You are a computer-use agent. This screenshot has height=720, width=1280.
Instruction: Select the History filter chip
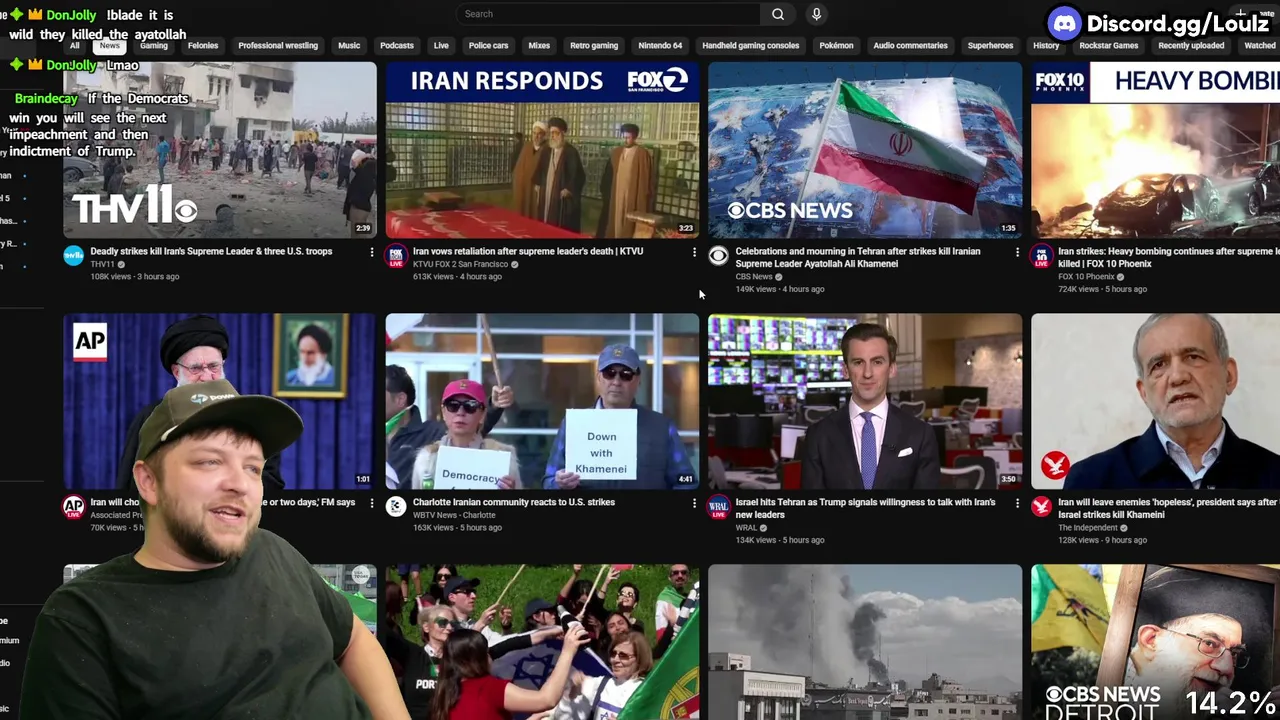1046,46
